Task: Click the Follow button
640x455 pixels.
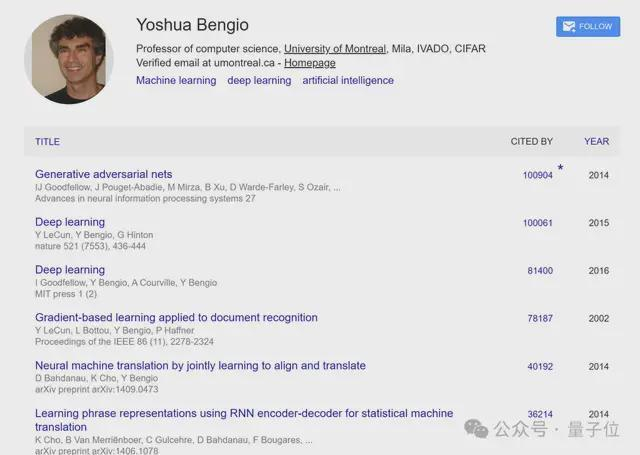Action: (588, 27)
